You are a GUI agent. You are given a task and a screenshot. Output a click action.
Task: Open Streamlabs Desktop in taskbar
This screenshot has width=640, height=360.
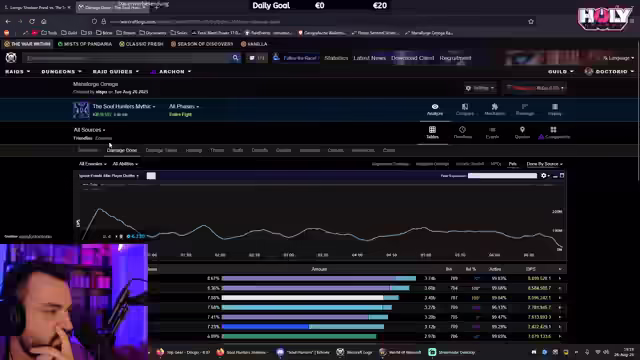[x=452, y=352]
